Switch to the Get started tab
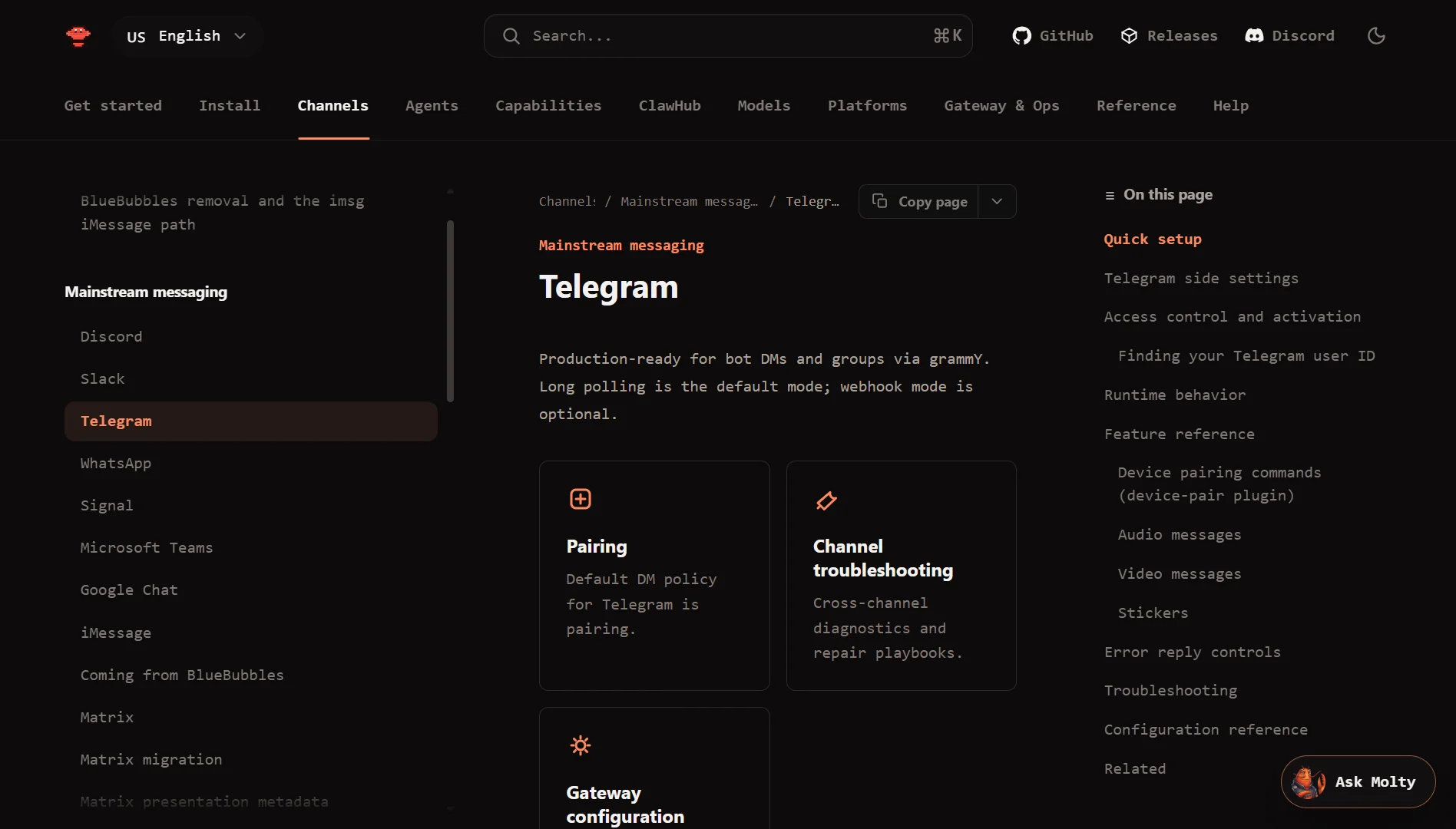 tap(113, 106)
